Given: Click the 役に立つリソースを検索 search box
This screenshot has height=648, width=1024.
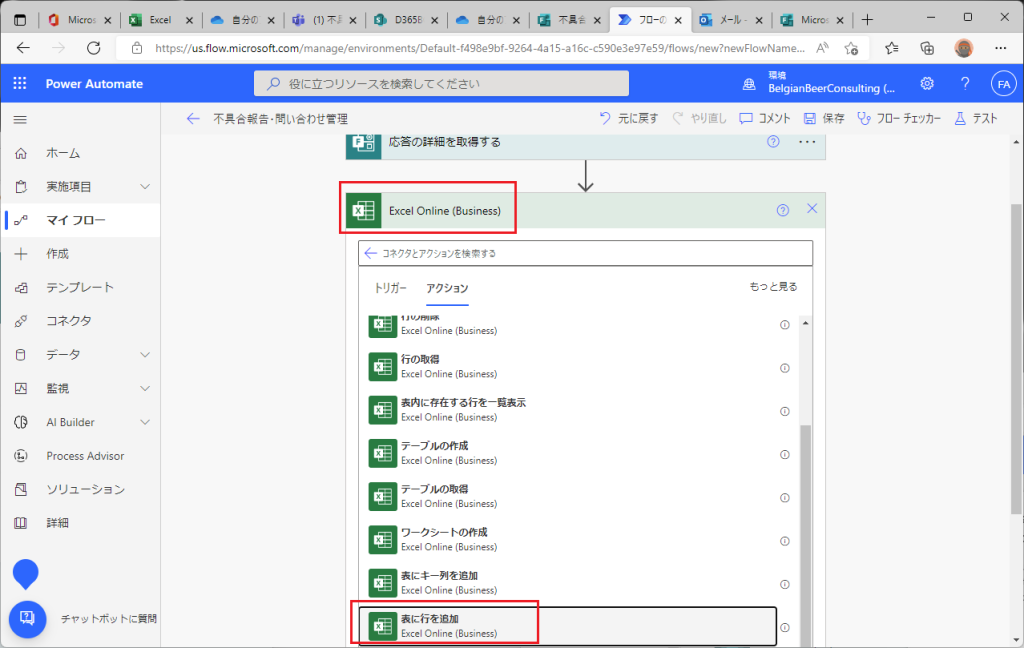Looking at the screenshot, I should (x=441, y=84).
